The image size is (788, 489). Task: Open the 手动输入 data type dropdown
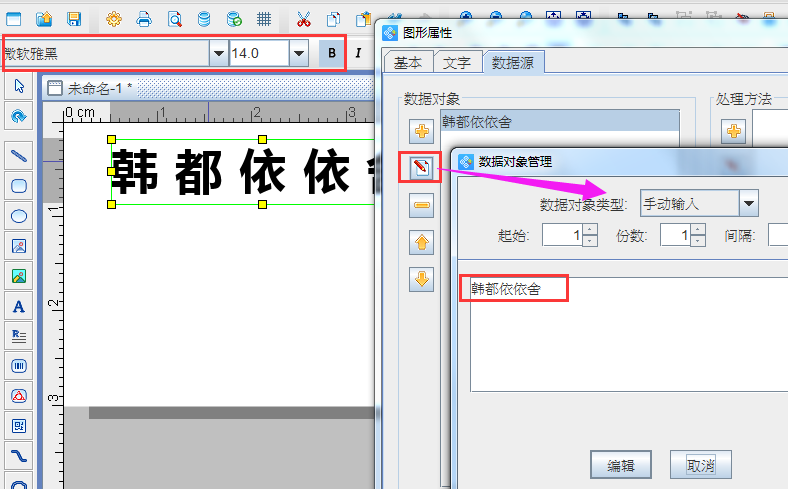click(x=748, y=204)
